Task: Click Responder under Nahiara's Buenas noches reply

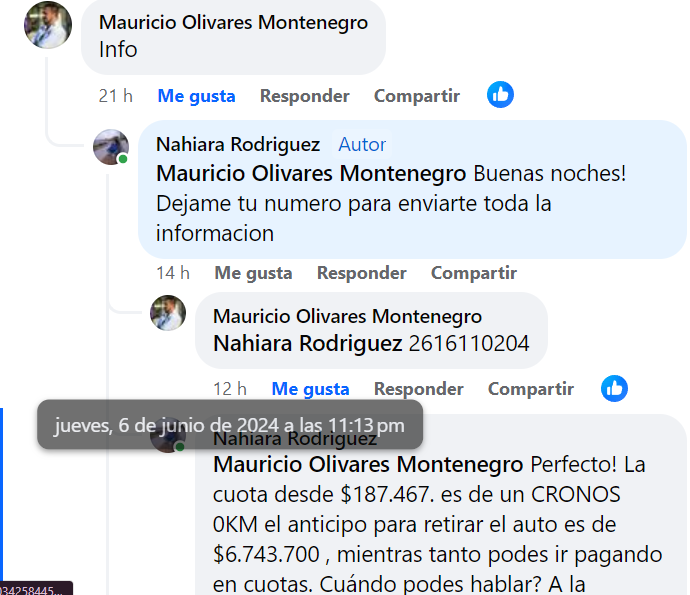Action: 362,273
